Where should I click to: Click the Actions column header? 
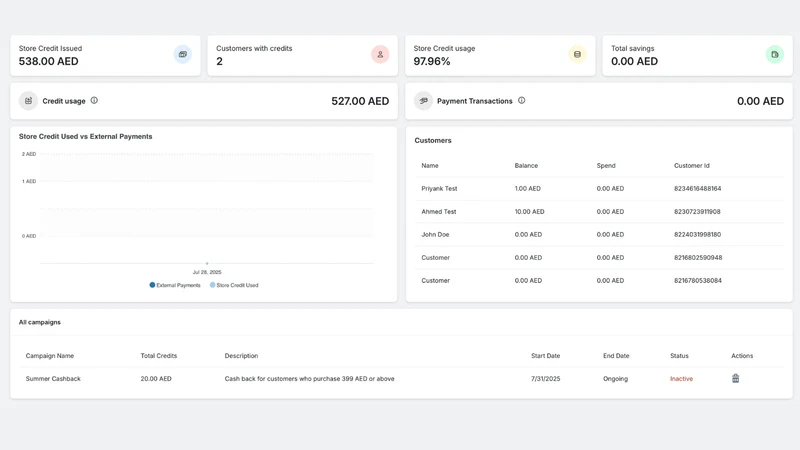click(742, 356)
